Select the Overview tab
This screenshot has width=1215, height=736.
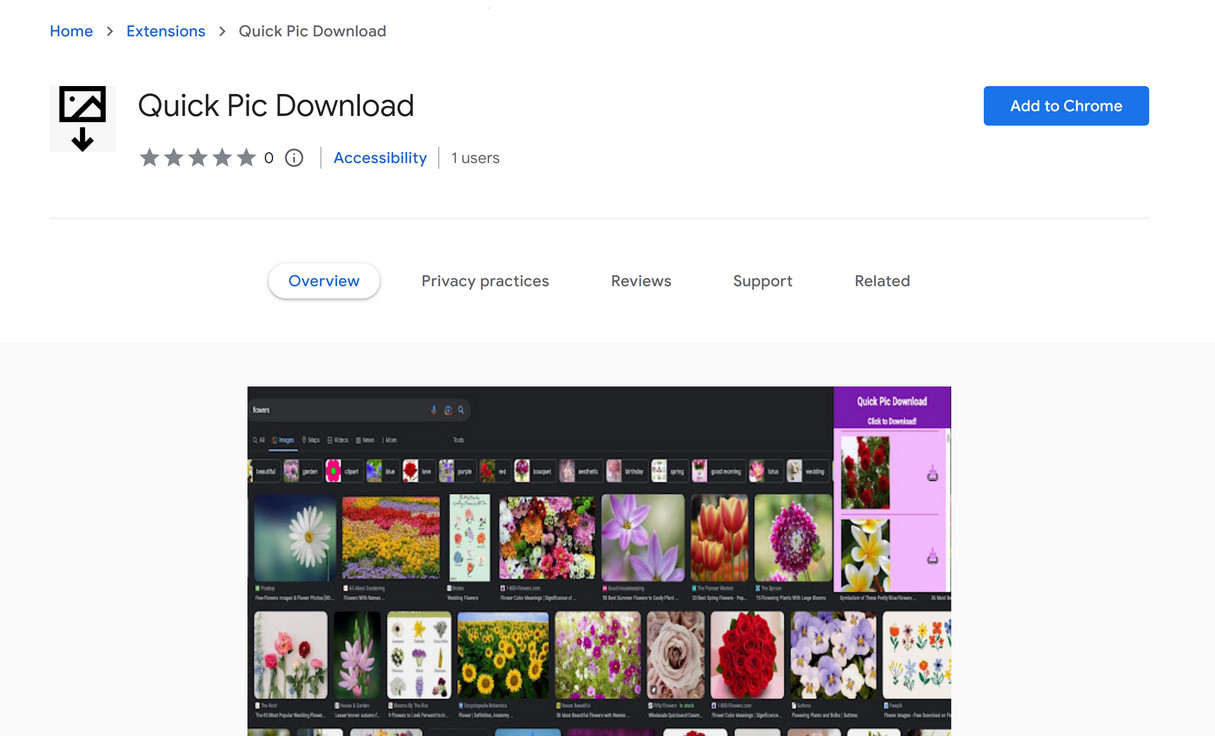click(324, 281)
